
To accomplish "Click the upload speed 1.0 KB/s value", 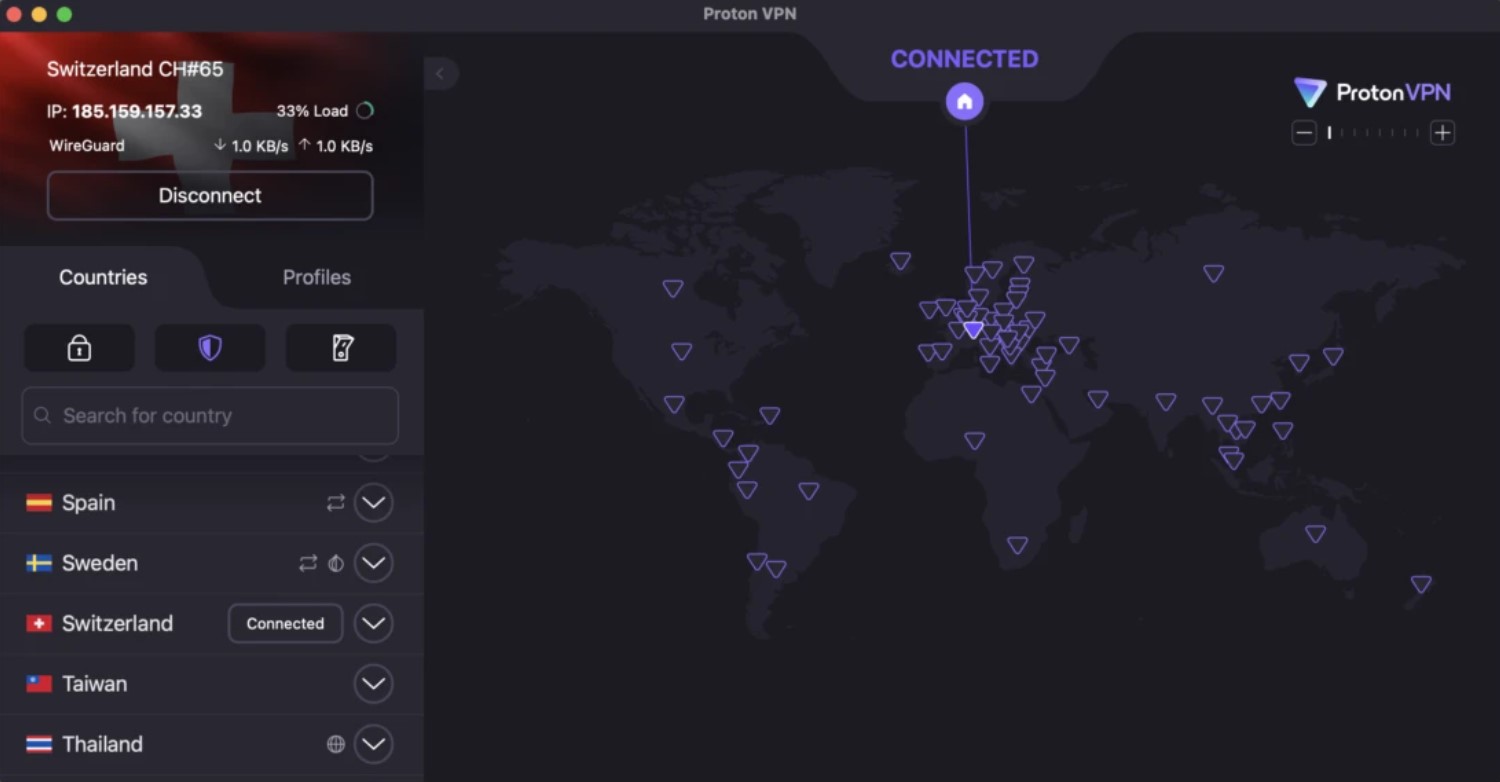I will pyautogui.click(x=344, y=146).
